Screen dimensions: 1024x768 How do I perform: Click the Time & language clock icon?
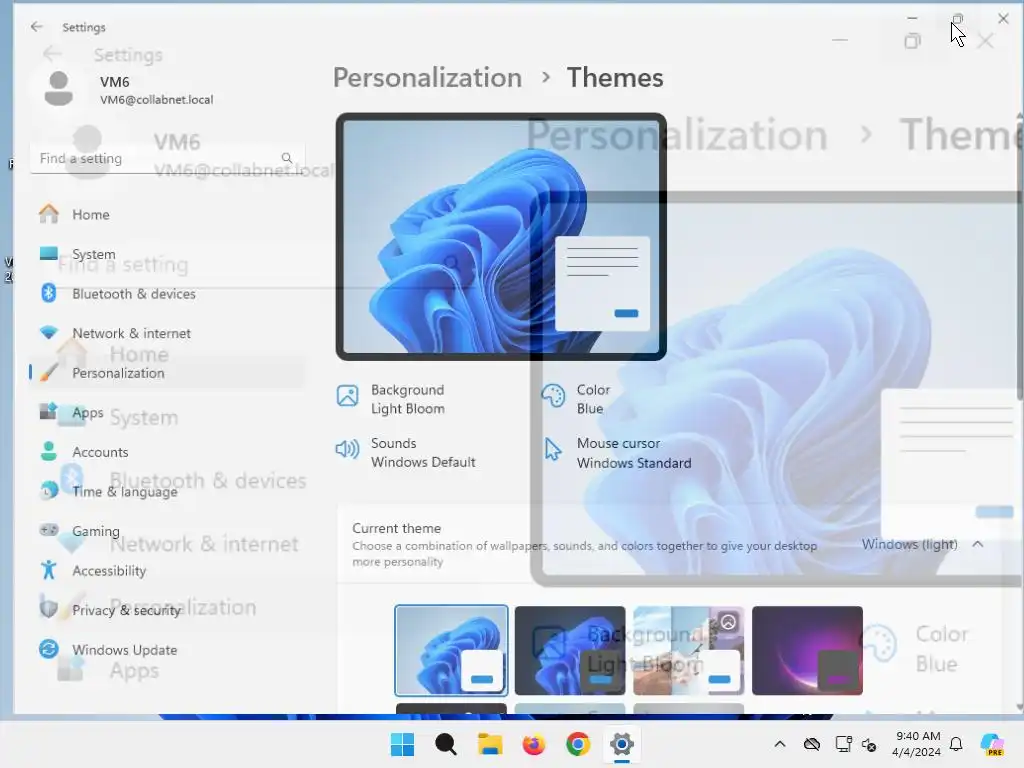(x=49, y=490)
